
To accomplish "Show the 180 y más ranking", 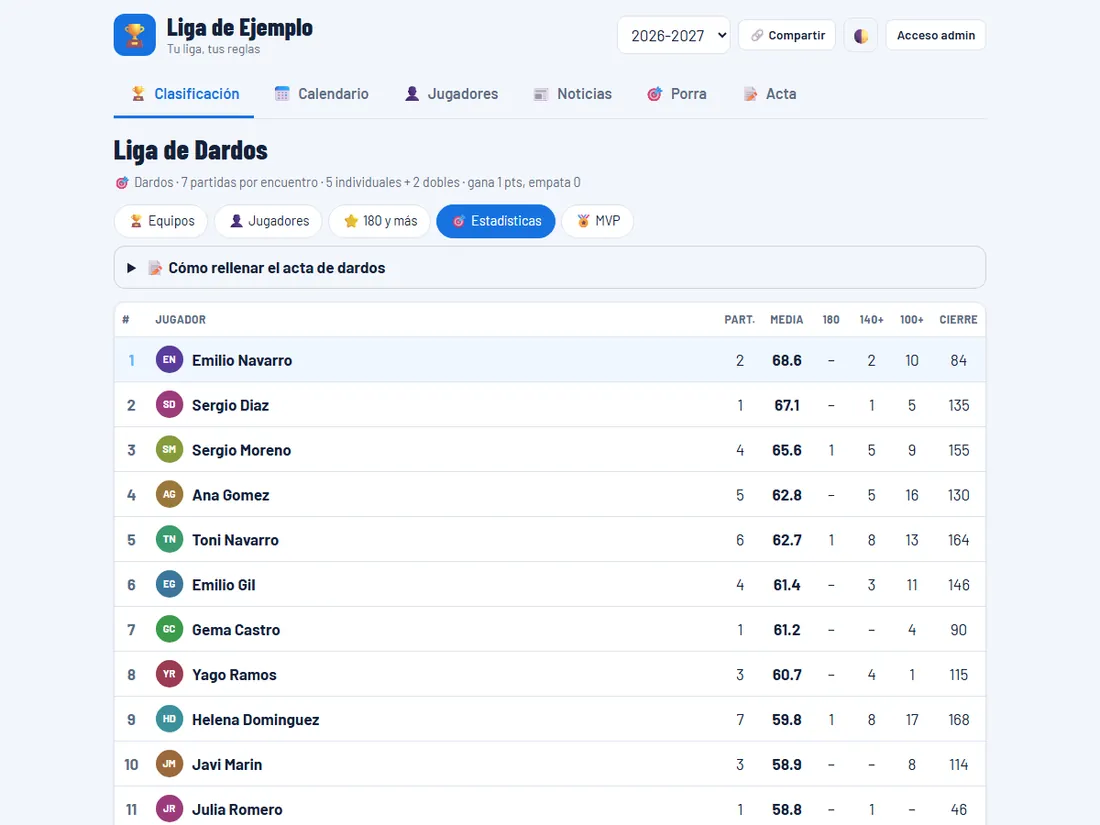I will 380,221.
